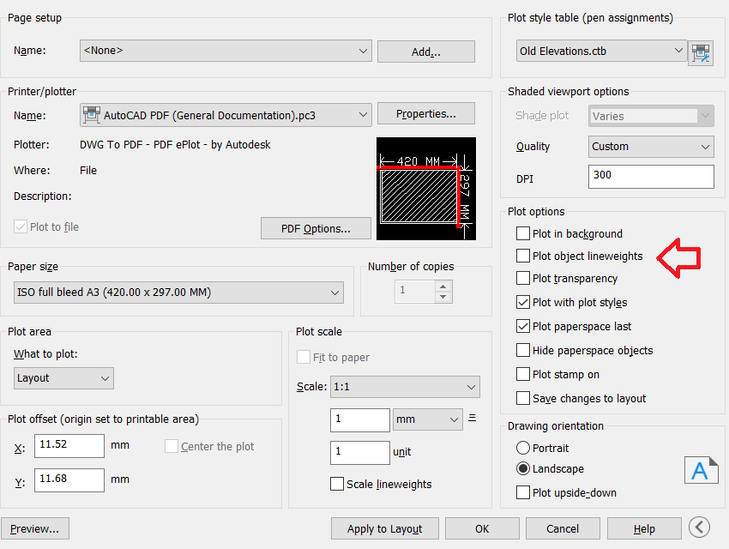Open Help for the plot dialog
The image size is (729, 549).
[x=644, y=529]
